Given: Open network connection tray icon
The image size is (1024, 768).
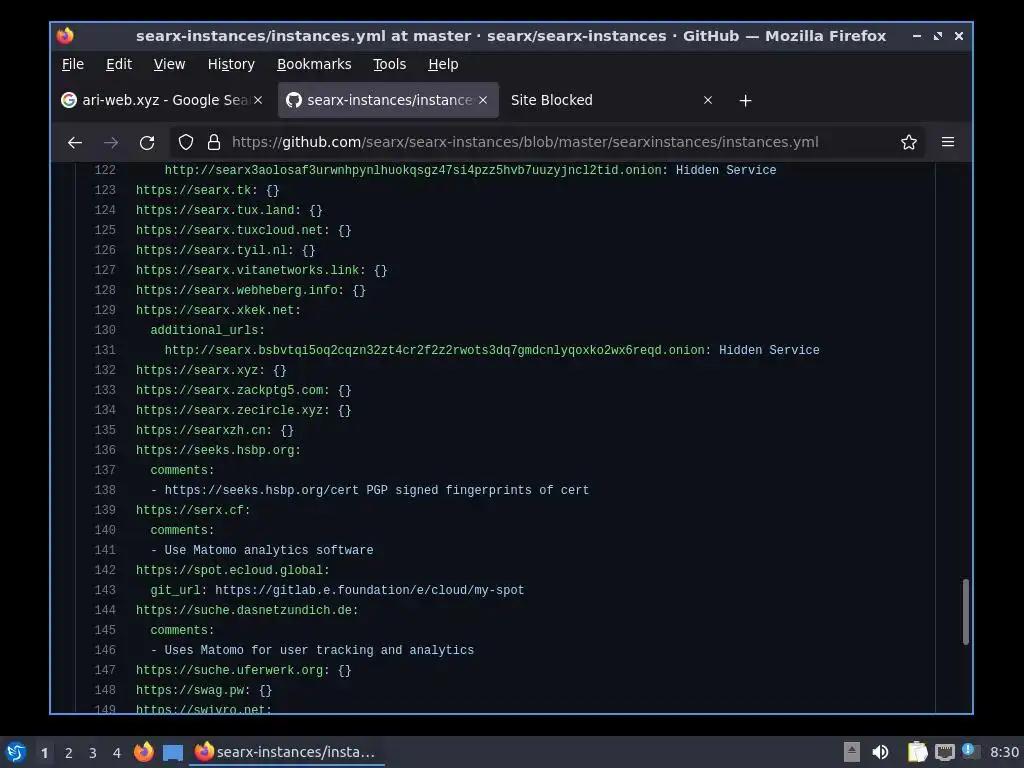Looking at the screenshot, I should (x=944, y=752).
